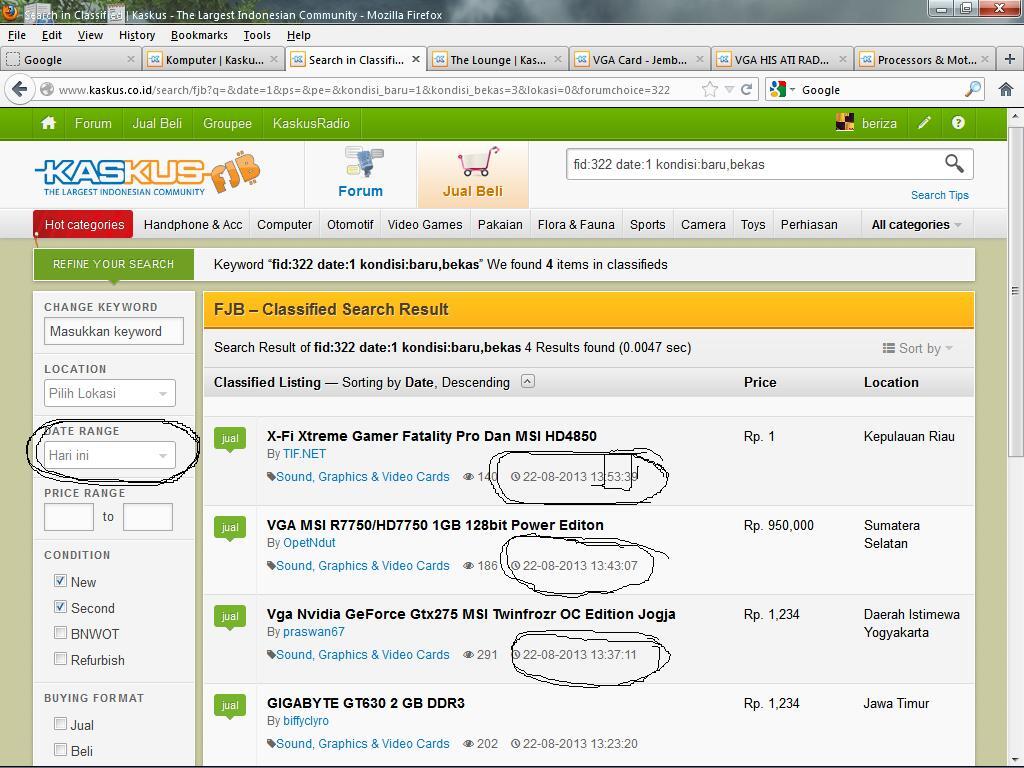Viewport: 1024px width, 768px height.
Task: Open help via the question mark icon
Action: coord(958,123)
